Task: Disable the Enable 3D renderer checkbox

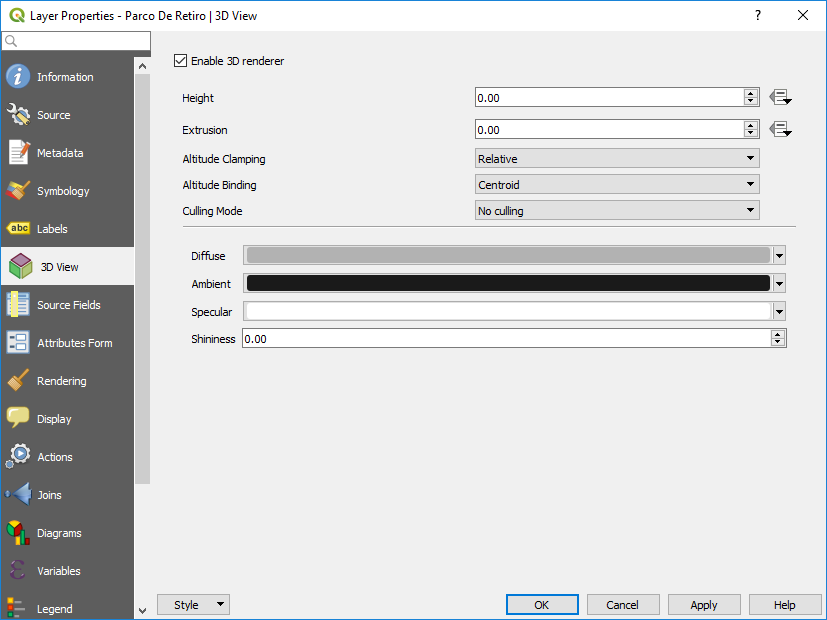Action: 181,61
